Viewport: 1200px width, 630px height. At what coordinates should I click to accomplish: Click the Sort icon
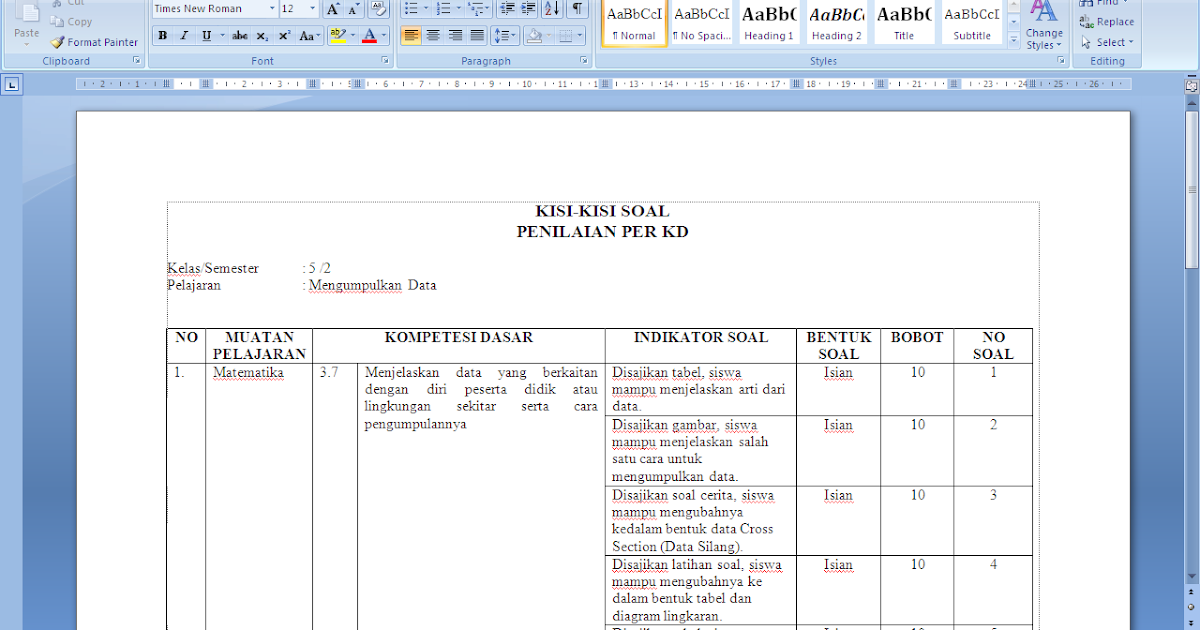(x=553, y=9)
